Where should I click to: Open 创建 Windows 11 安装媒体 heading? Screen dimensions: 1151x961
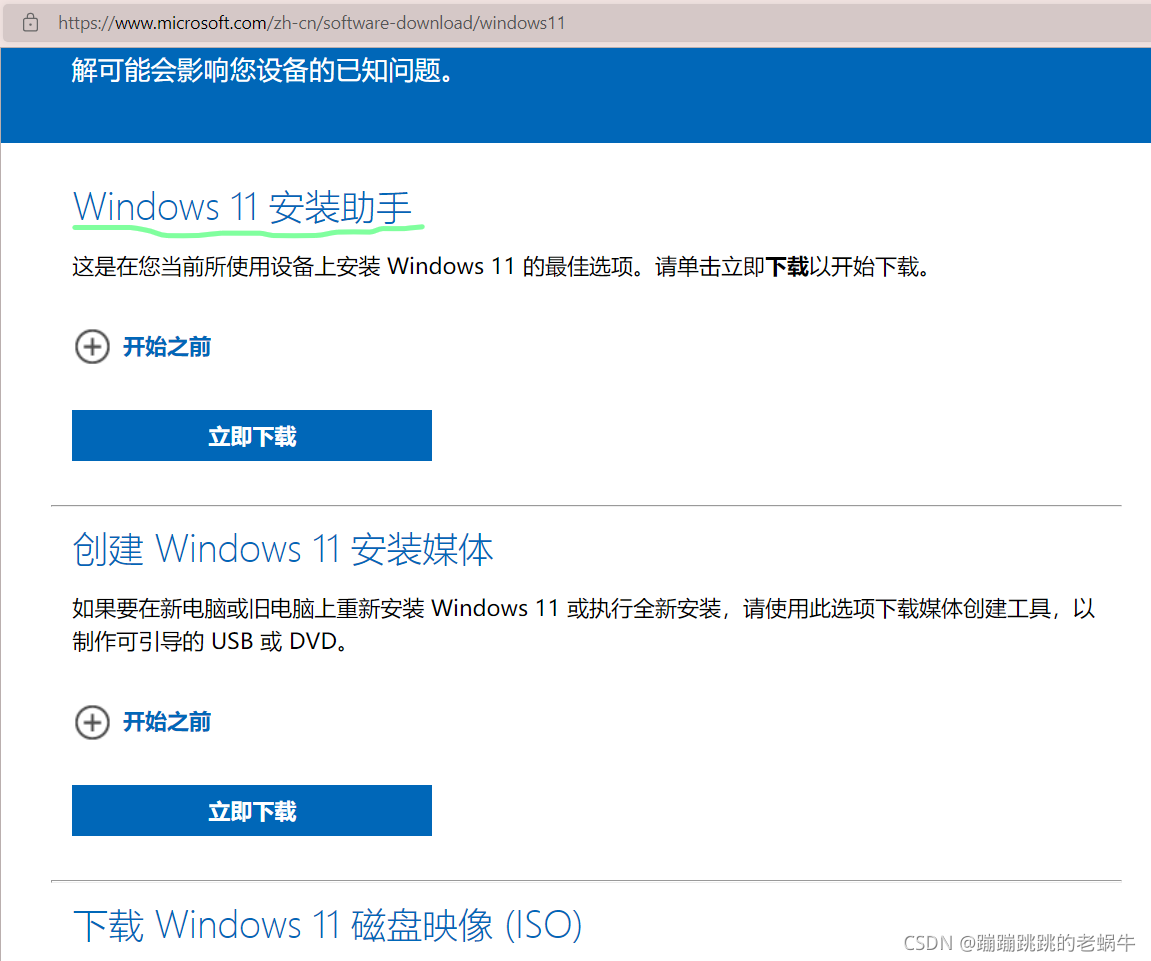click(x=283, y=549)
